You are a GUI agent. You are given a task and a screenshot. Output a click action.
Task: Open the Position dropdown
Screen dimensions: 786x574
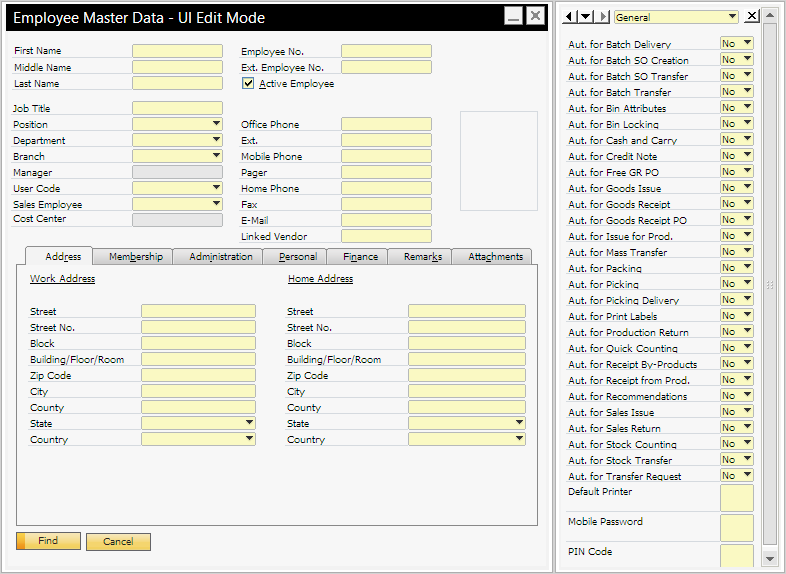(x=216, y=124)
